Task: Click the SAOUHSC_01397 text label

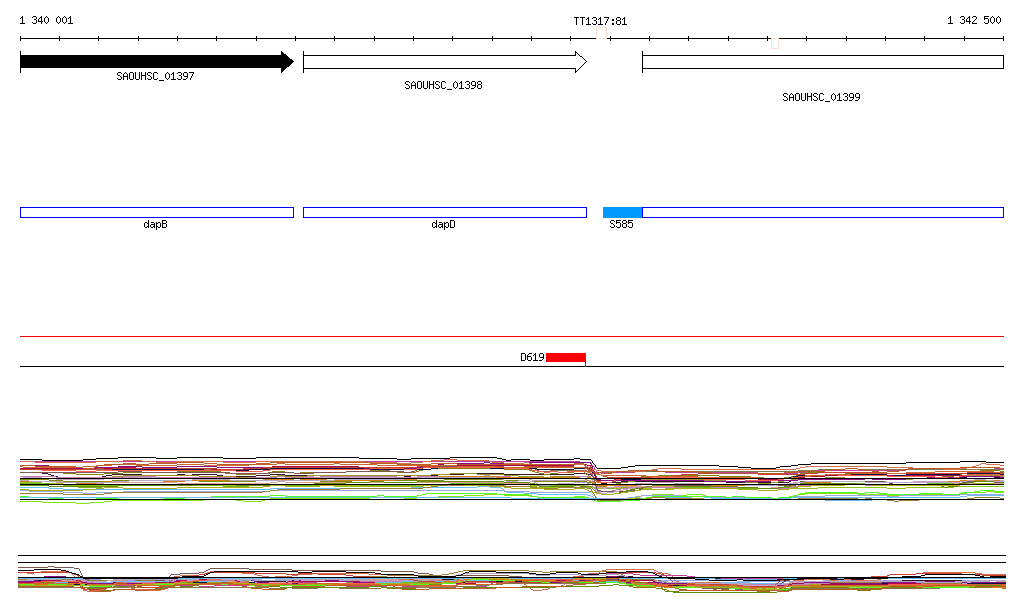Action: (155, 76)
